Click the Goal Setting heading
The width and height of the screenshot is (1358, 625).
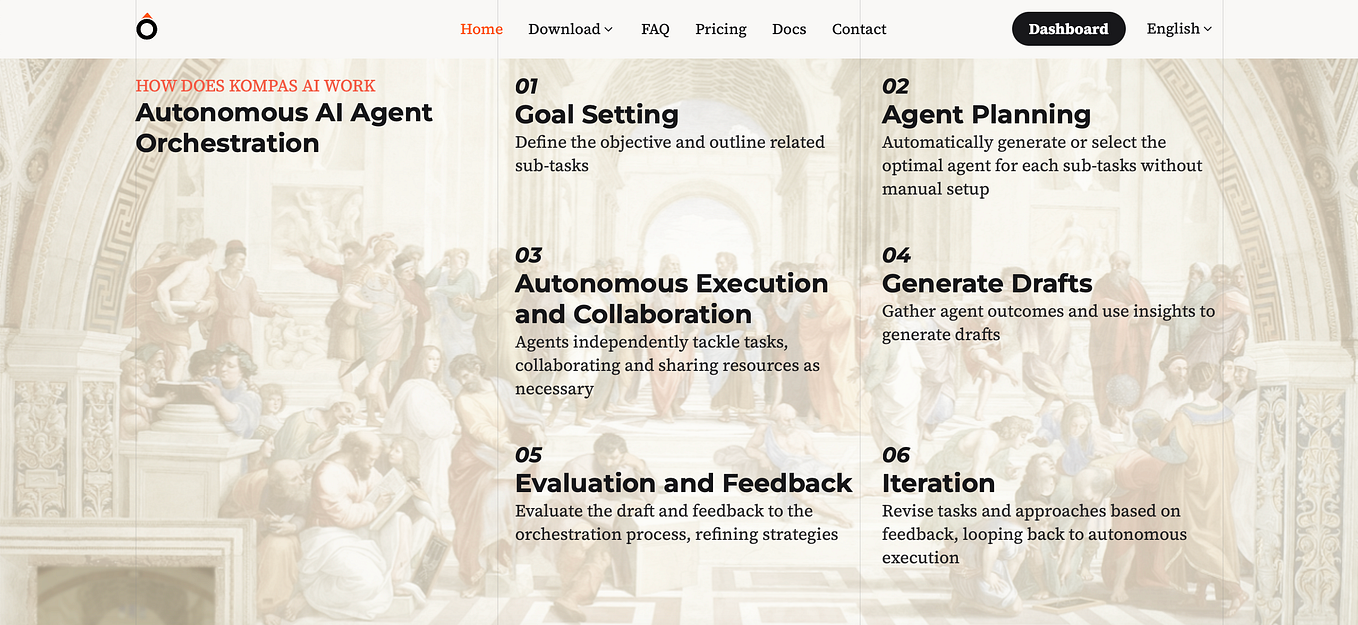coord(597,114)
